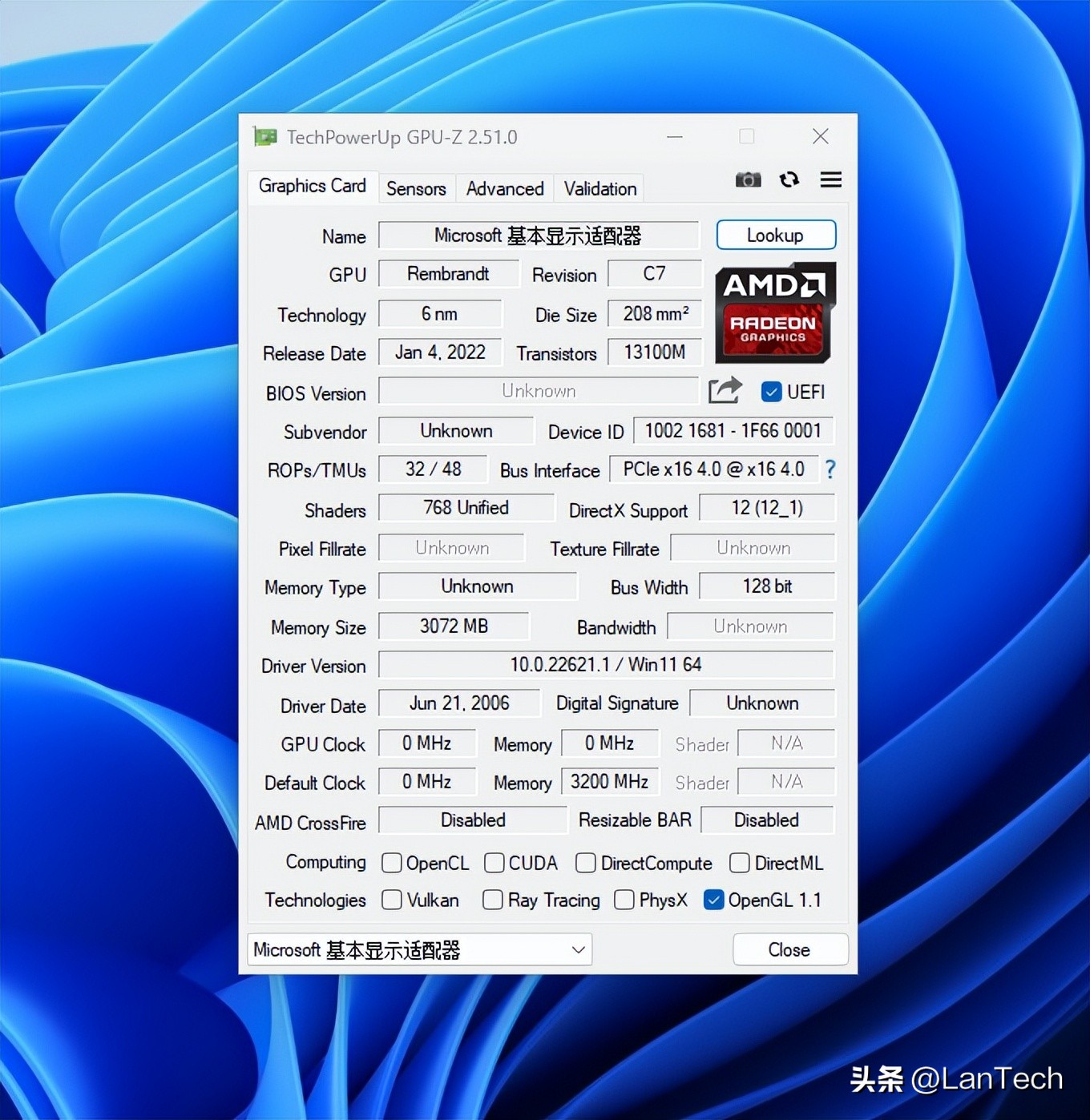The width and height of the screenshot is (1090, 1120).
Task: Click the Bandwidth field
Action: (751, 626)
